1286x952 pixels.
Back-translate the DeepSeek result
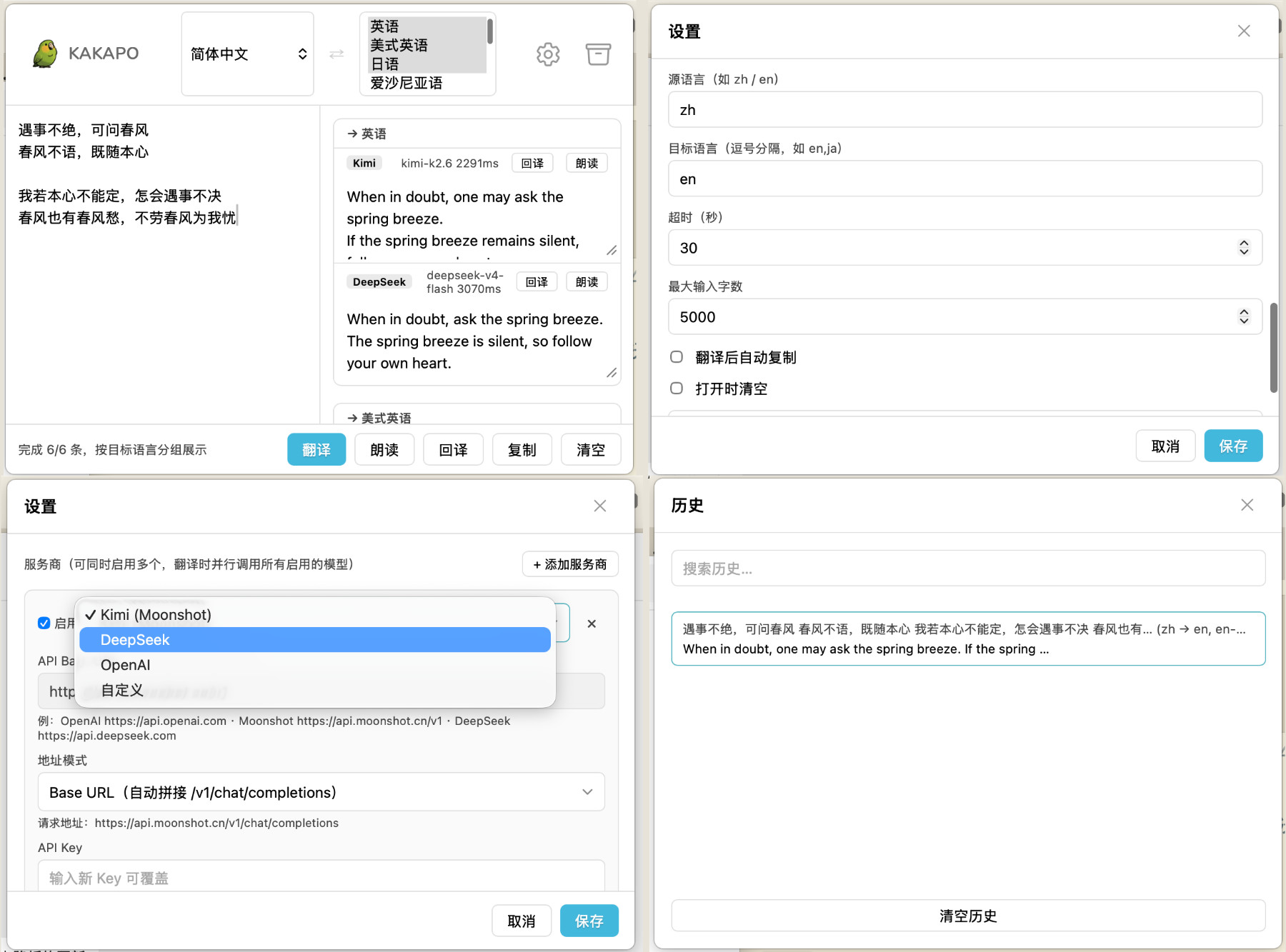click(537, 282)
